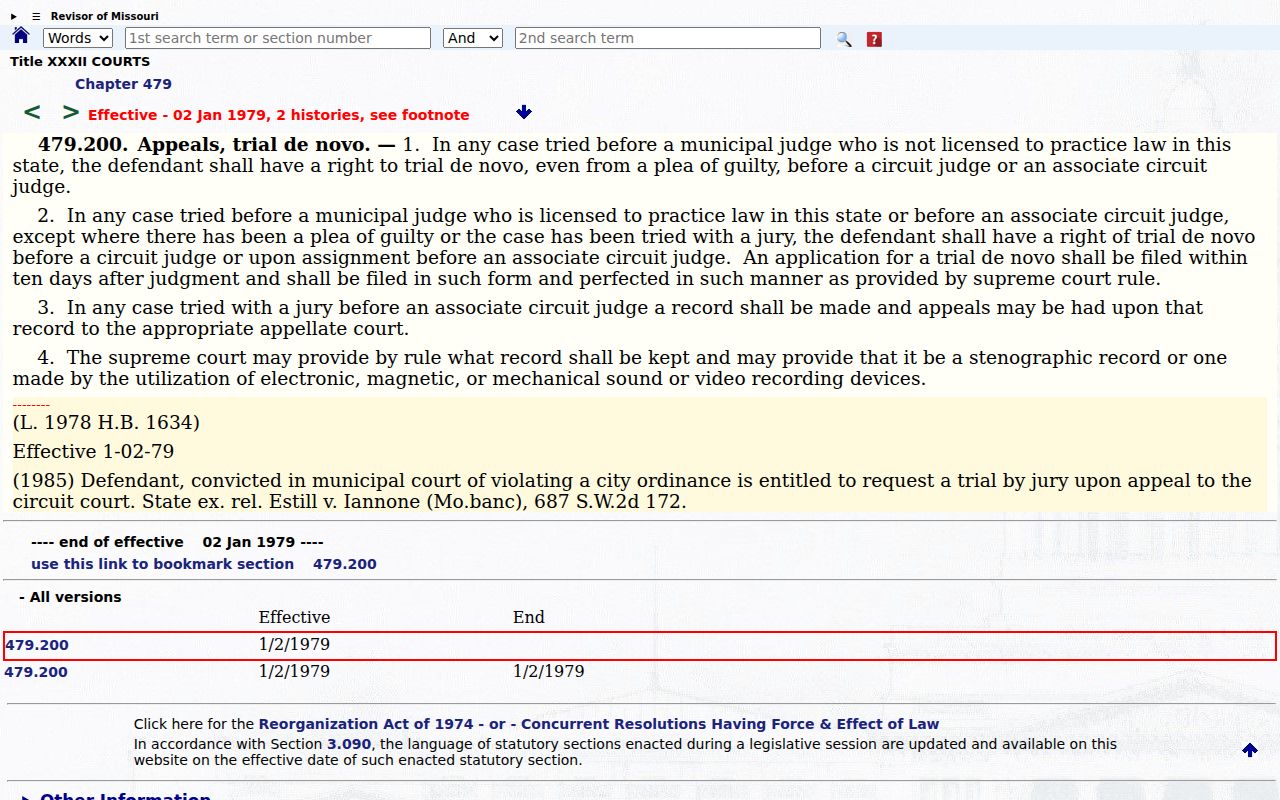Go to the next section with the right arrow
Screen dimensions: 1280x800
(70, 113)
